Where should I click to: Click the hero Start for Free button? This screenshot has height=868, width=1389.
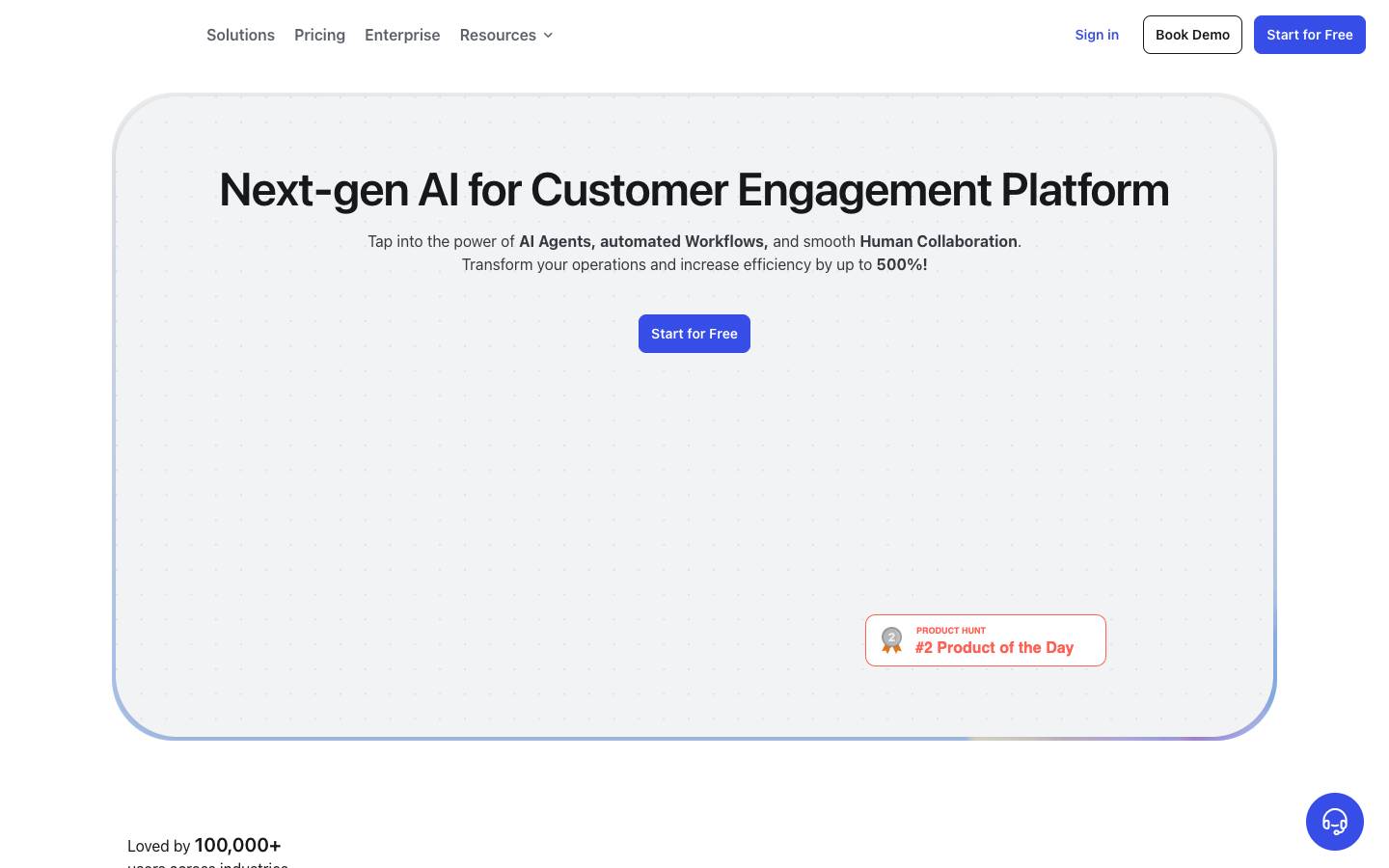(694, 334)
